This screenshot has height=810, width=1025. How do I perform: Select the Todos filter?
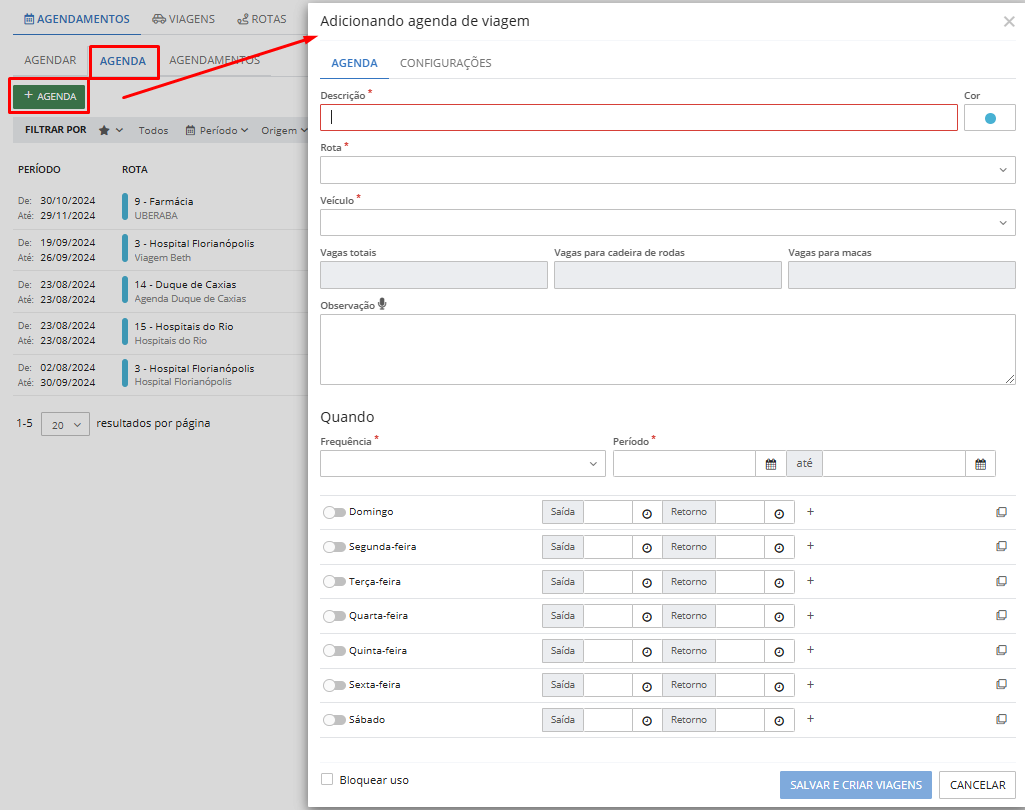point(154,130)
